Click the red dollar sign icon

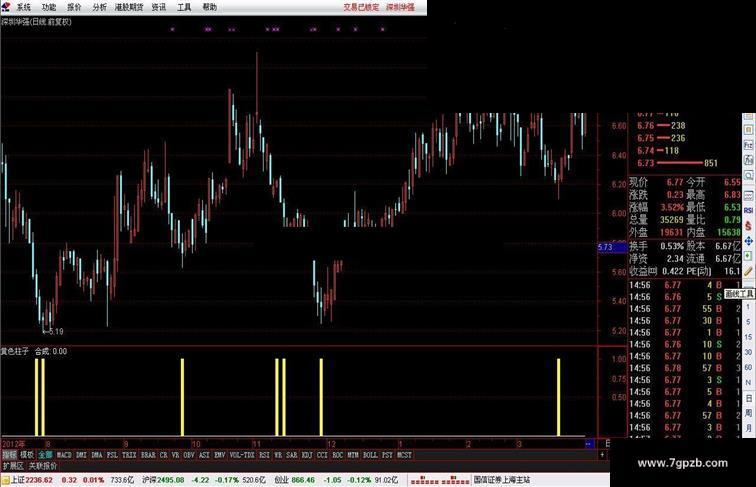pyautogui.click(x=748, y=226)
